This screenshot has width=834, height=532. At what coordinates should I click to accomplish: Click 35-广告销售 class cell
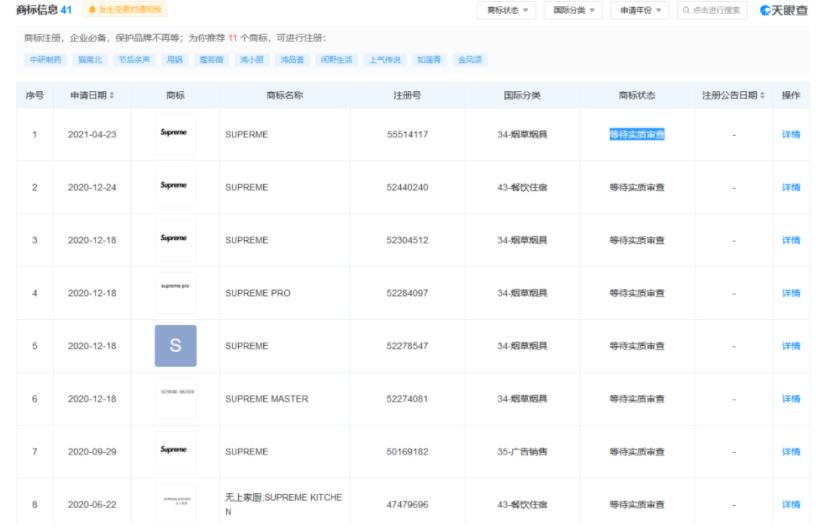522,452
